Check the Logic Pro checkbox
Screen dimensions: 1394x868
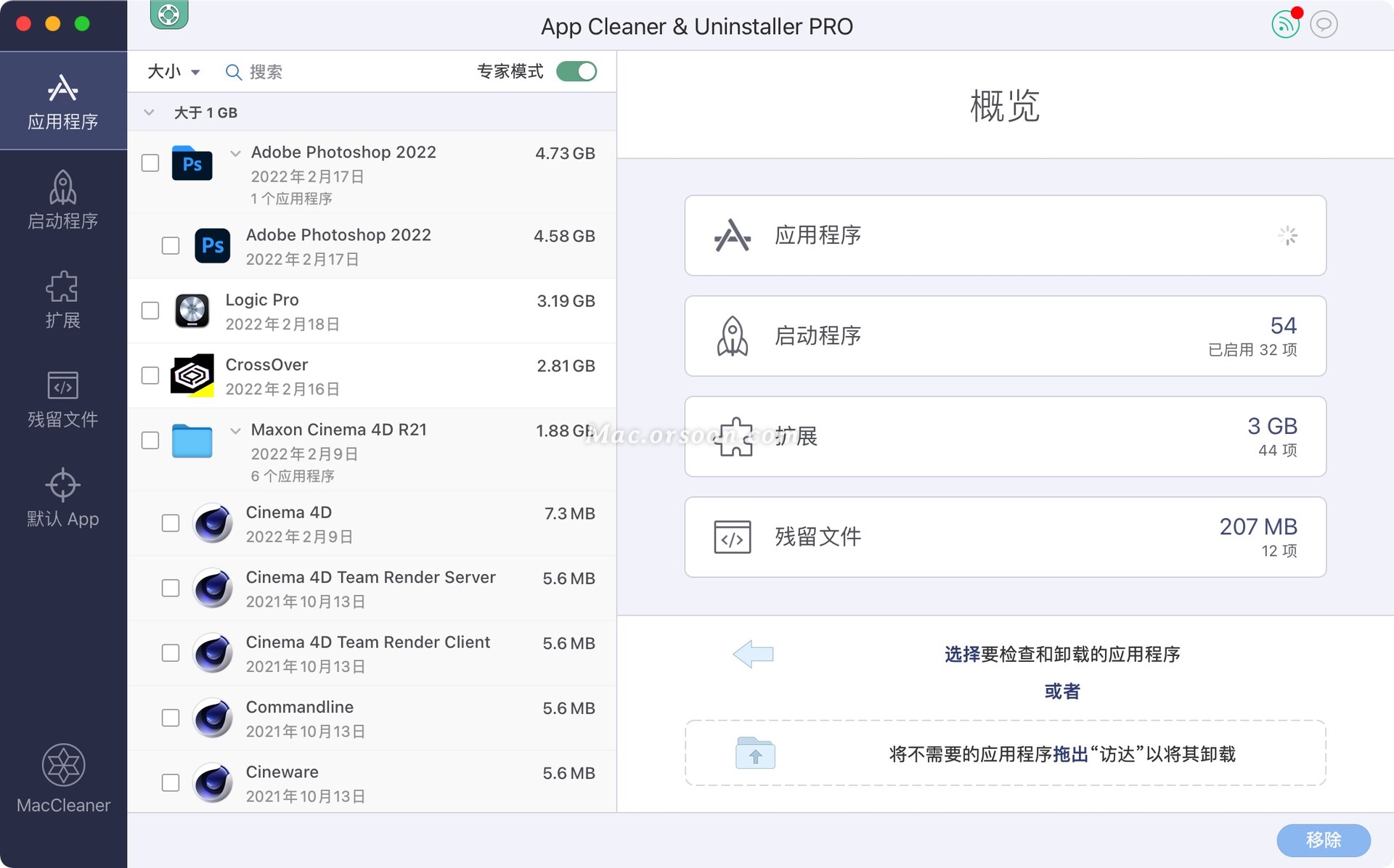pos(150,310)
